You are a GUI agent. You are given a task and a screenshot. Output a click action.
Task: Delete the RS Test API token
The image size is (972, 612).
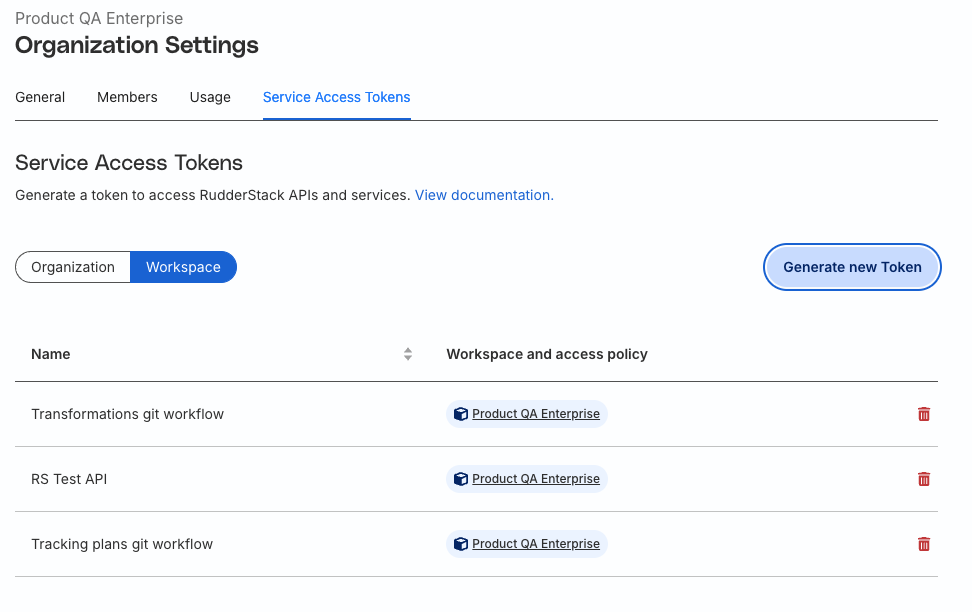tap(924, 479)
